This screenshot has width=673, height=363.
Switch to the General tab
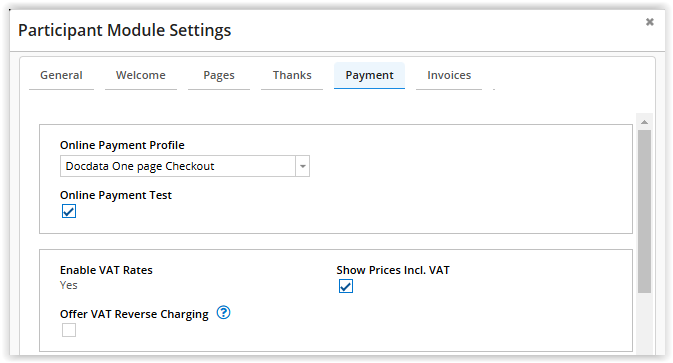point(61,76)
